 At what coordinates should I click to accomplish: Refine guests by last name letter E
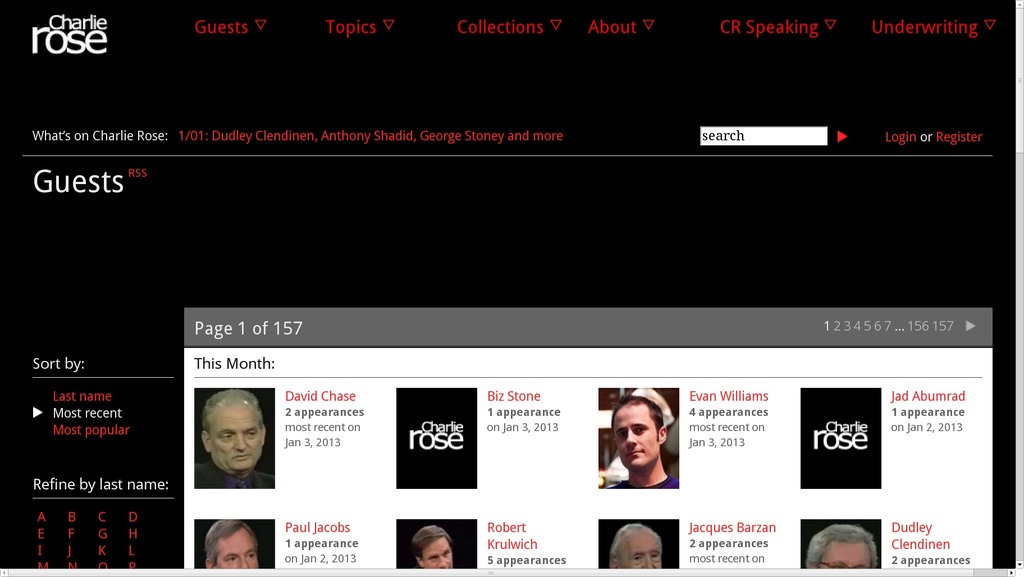pos(41,534)
